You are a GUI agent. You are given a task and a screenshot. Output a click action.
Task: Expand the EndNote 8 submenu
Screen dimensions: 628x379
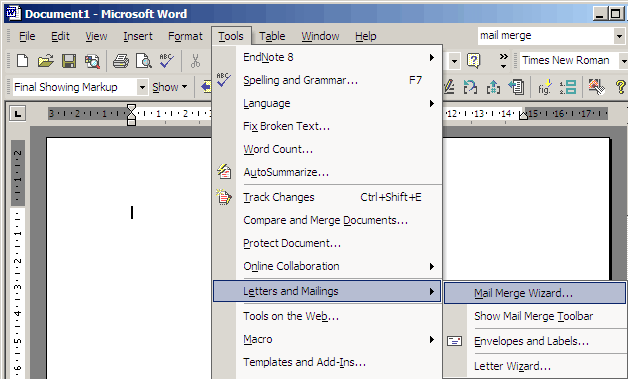[432, 57]
